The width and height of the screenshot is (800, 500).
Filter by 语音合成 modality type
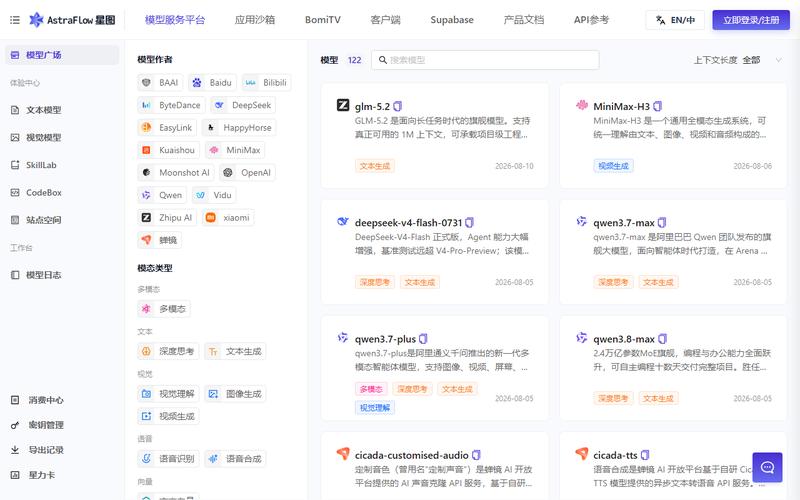click(x=235, y=459)
